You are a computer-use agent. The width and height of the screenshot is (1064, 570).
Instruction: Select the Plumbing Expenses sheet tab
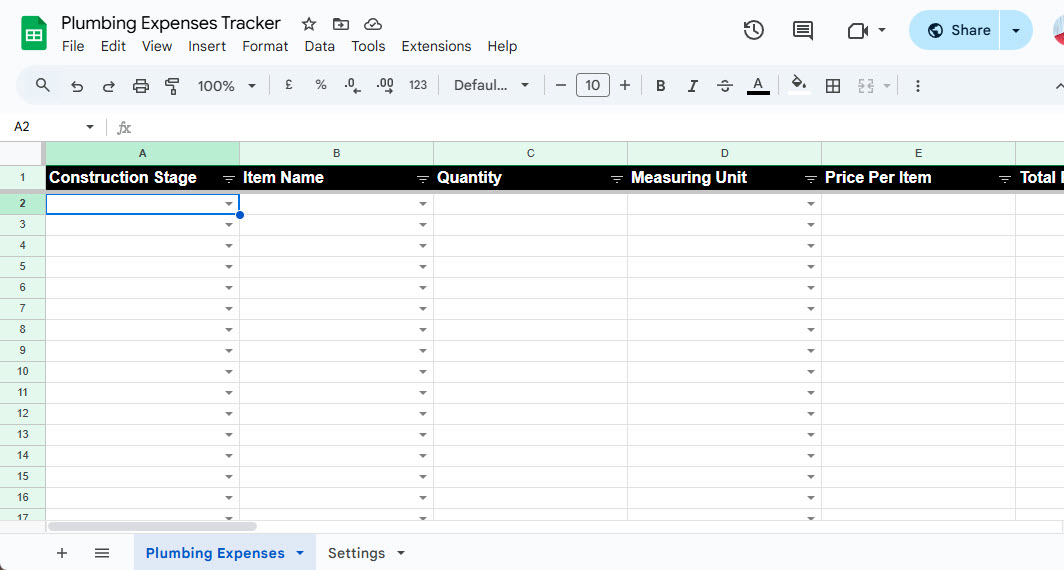(215, 553)
